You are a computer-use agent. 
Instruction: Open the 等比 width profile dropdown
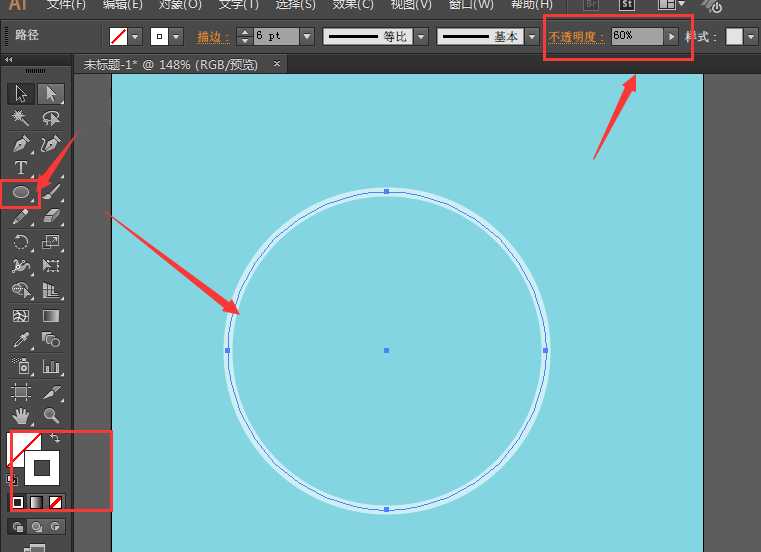(421, 36)
